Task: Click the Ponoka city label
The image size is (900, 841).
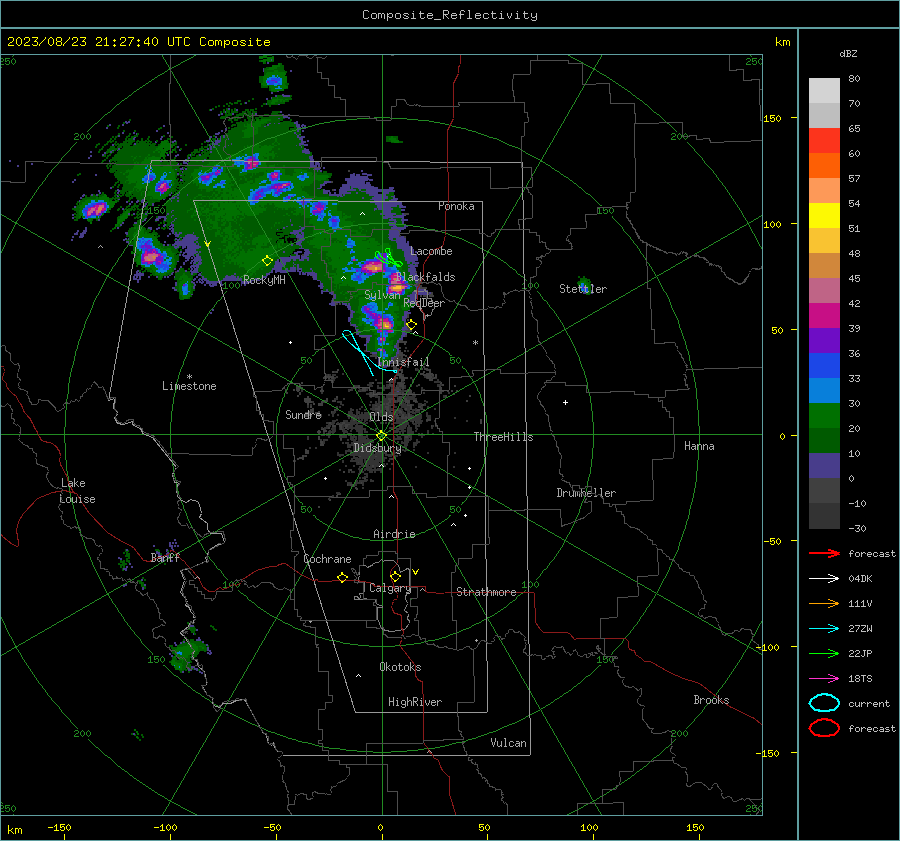Action: [456, 206]
